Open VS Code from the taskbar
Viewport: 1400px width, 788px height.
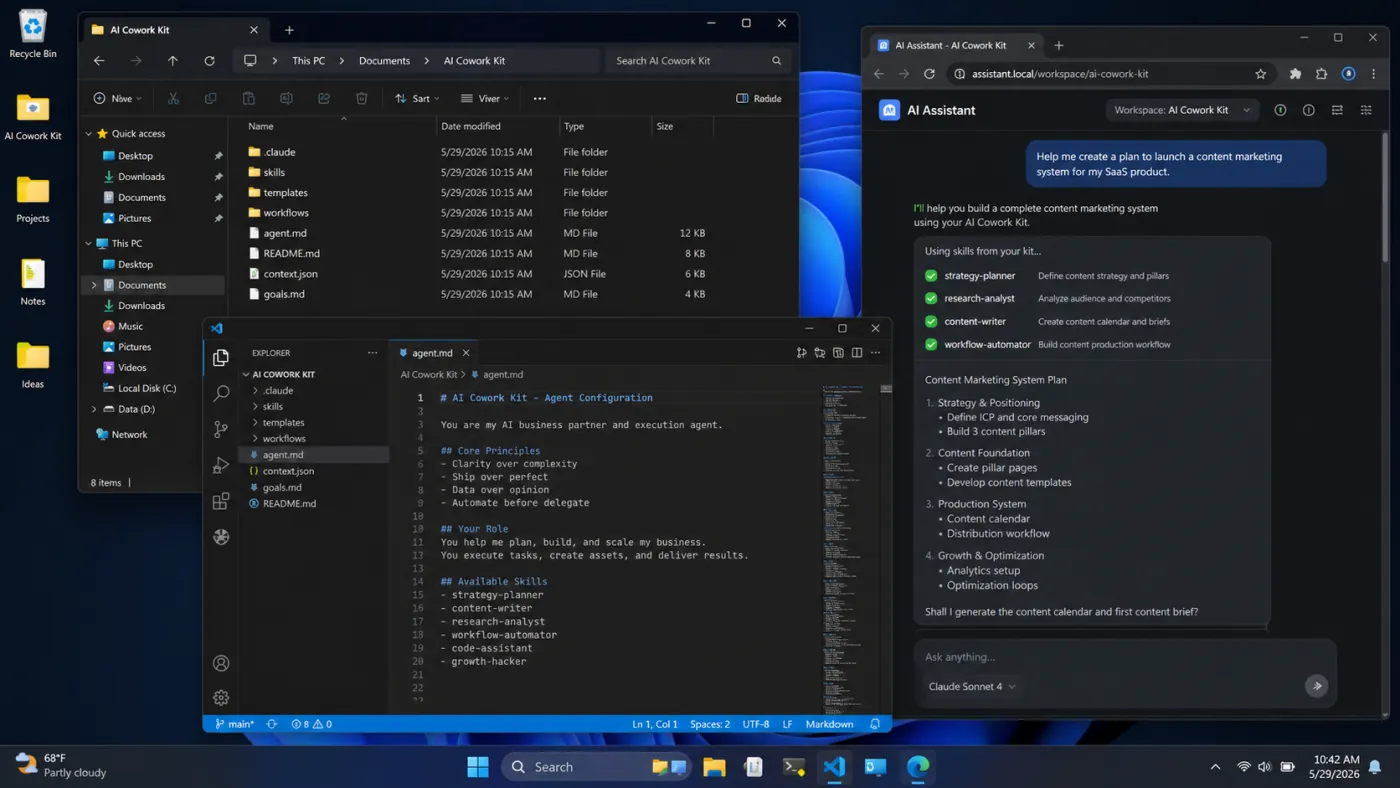point(834,767)
